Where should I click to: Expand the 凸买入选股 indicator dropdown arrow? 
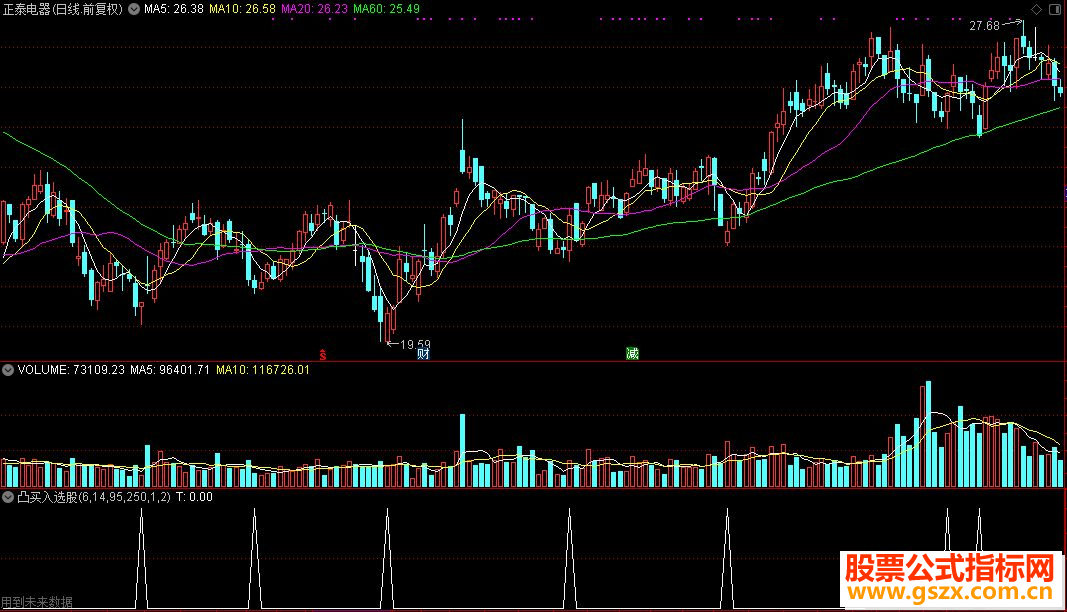[x=8, y=497]
